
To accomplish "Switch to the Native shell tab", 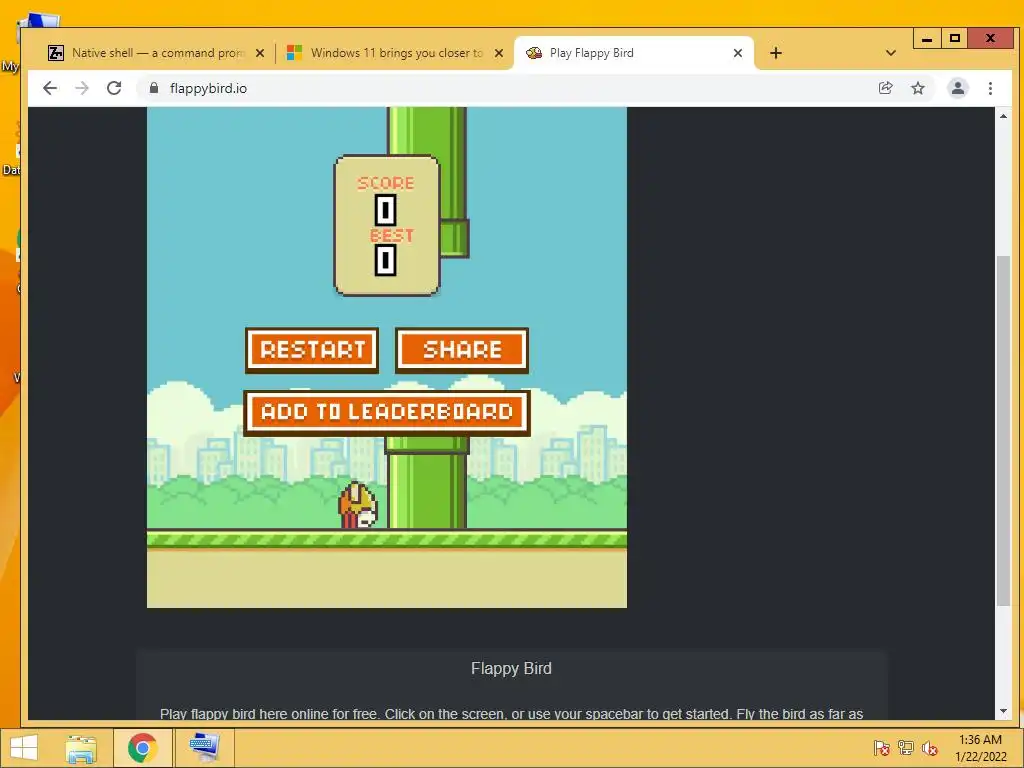I will [157, 53].
